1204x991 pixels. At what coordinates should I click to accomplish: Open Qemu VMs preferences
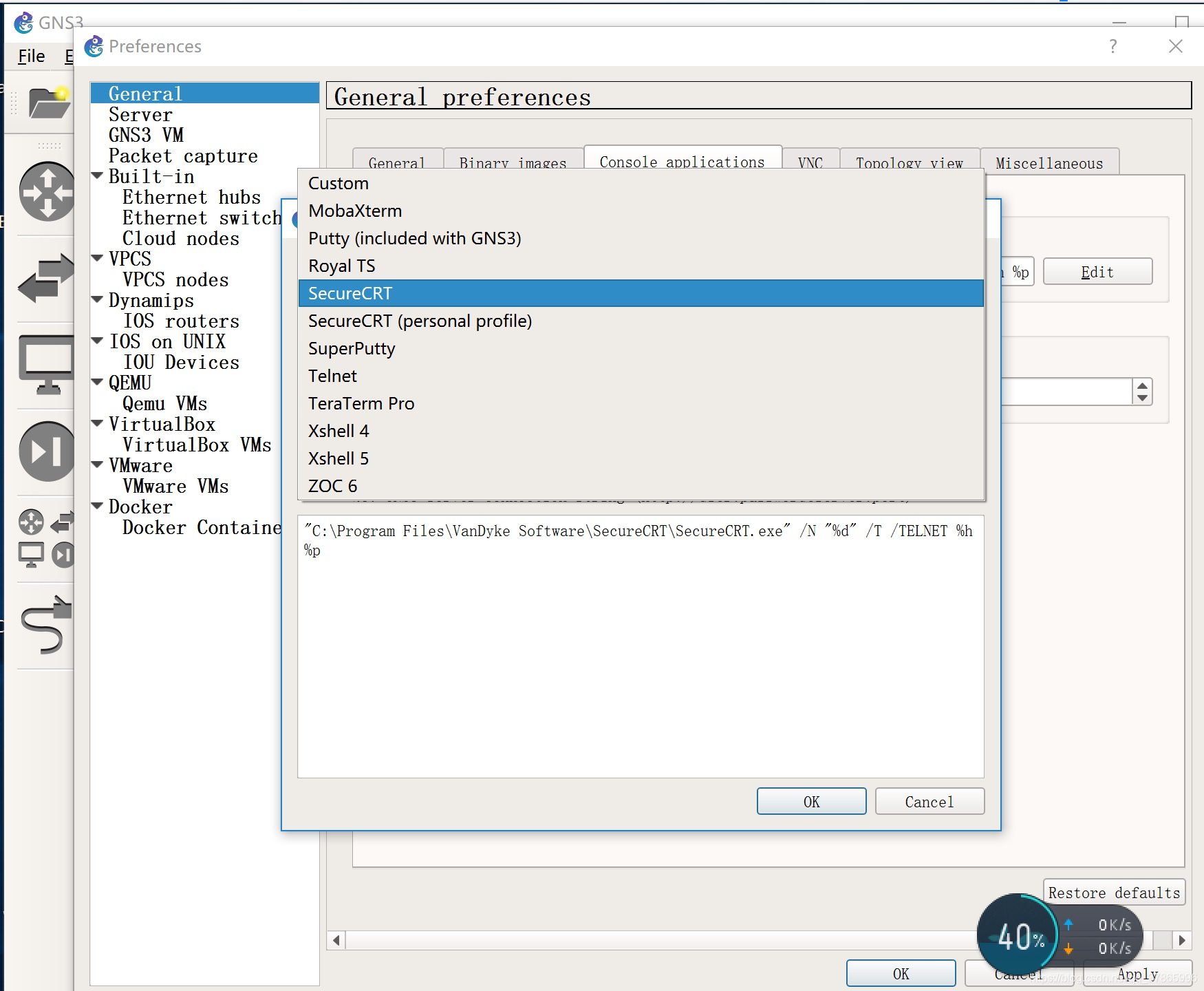pyautogui.click(x=165, y=403)
